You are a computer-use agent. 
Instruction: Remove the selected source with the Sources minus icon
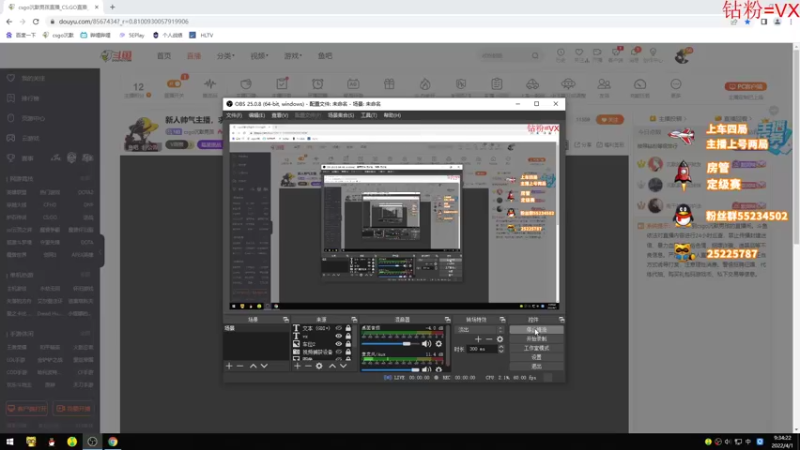308,366
